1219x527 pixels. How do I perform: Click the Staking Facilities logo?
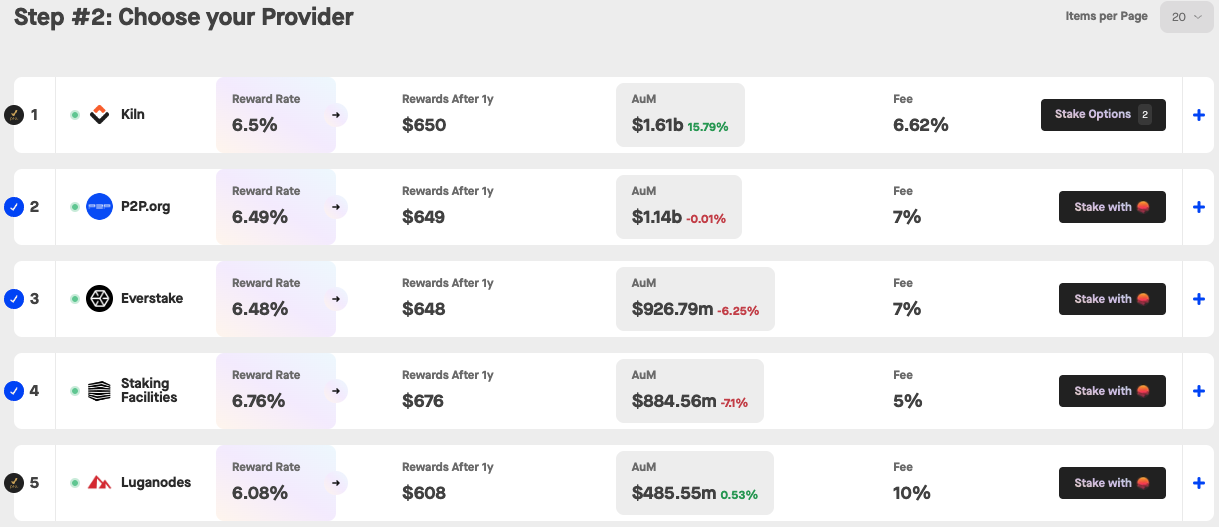tap(100, 391)
